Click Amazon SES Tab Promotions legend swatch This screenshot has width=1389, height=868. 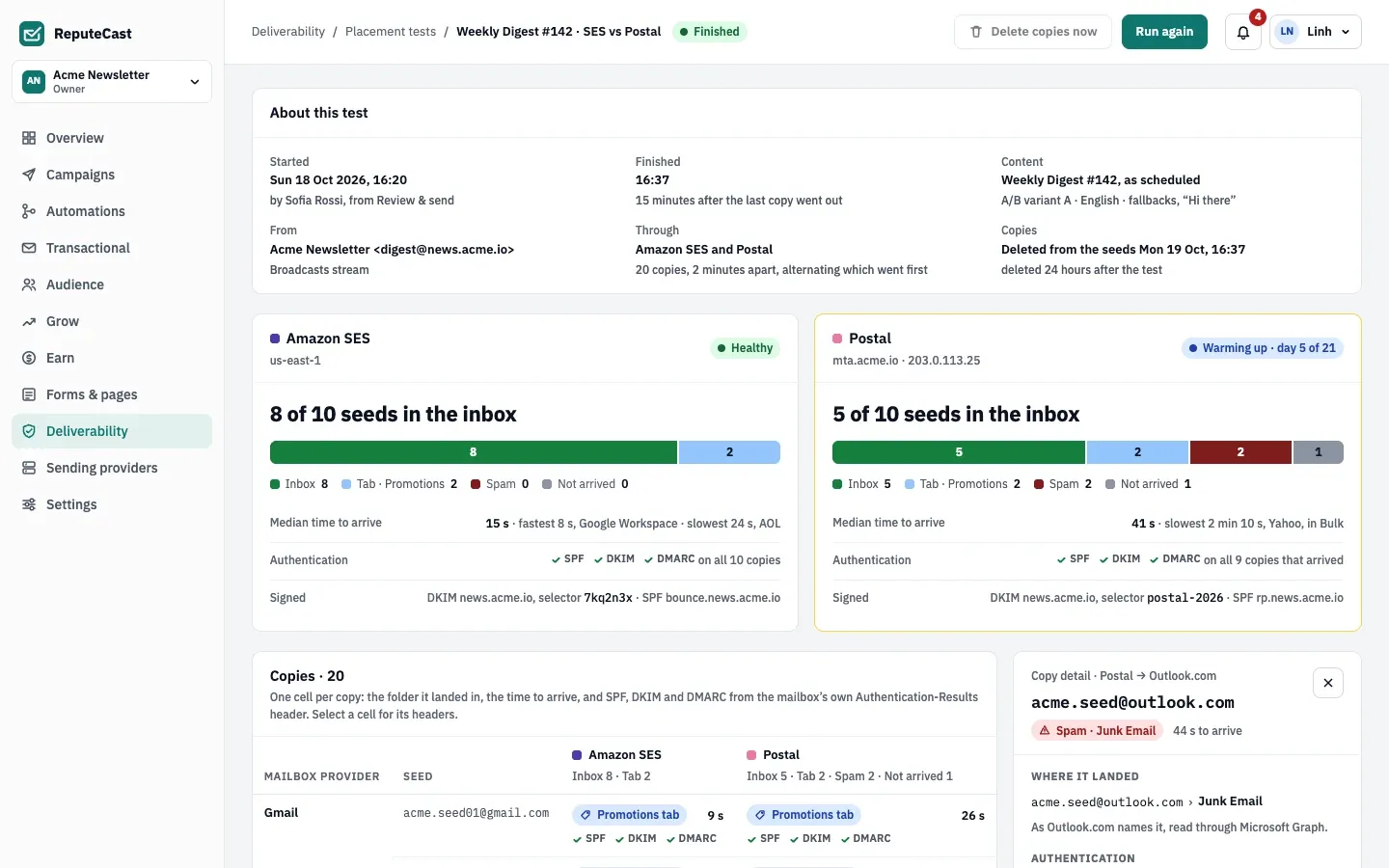(346, 484)
